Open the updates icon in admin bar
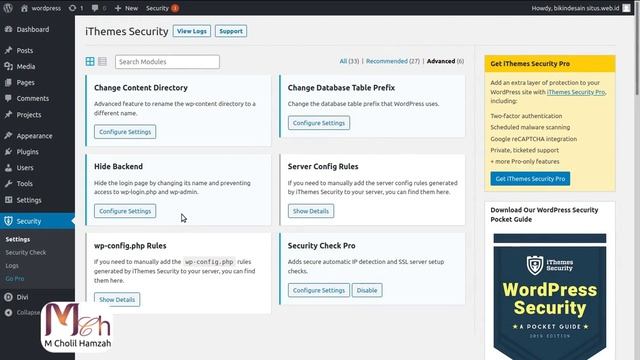The width and height of the screenshot is (640, 360). [x=76, y=8]
